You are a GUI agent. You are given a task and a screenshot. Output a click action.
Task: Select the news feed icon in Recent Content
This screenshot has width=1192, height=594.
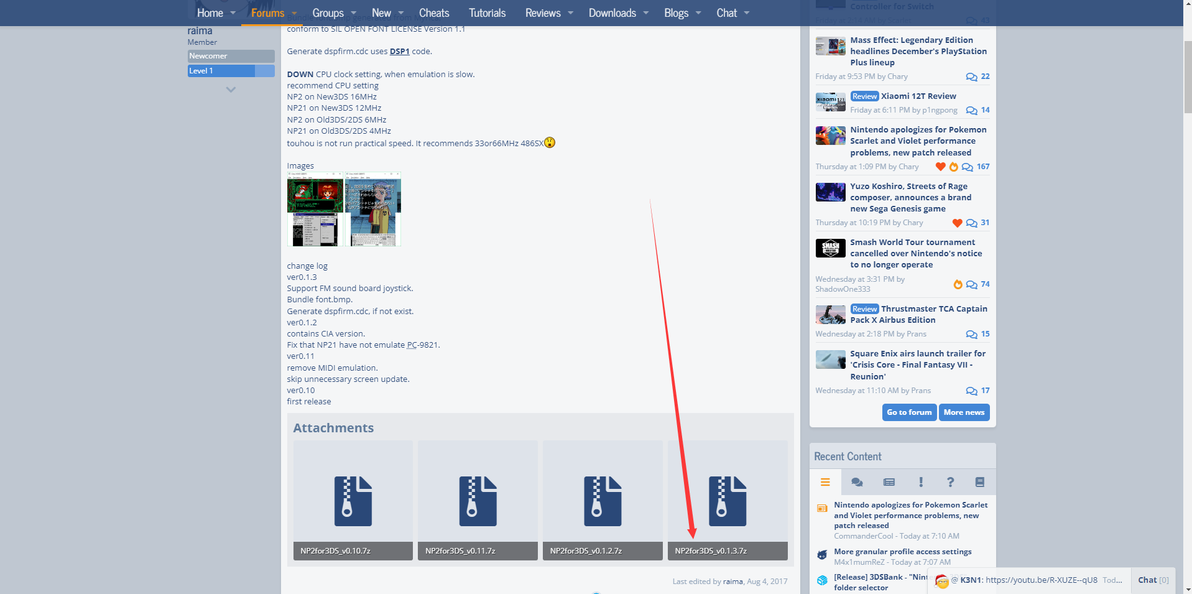889,482
